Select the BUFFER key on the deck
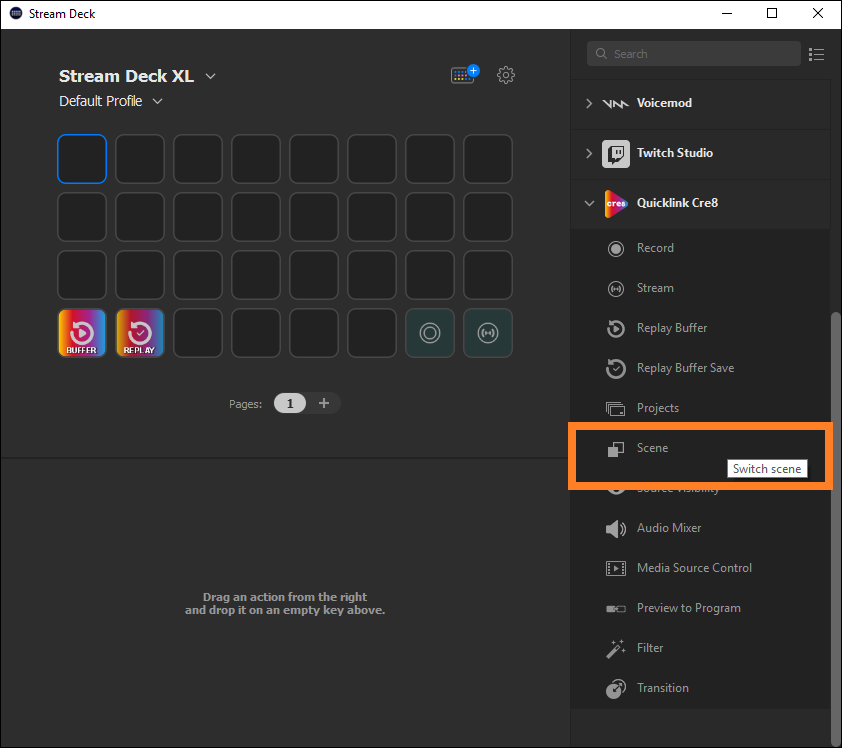Viewport: 842px width, 748px height. tap(81, 333)
